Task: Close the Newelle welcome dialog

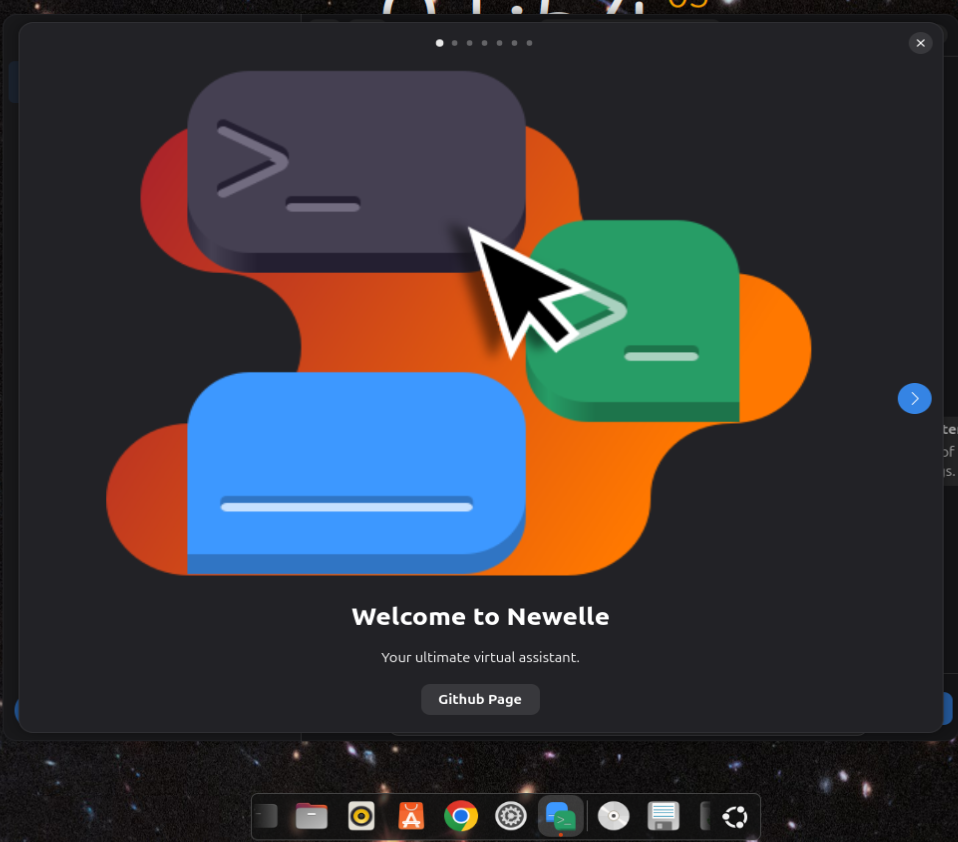Action: 920,43
